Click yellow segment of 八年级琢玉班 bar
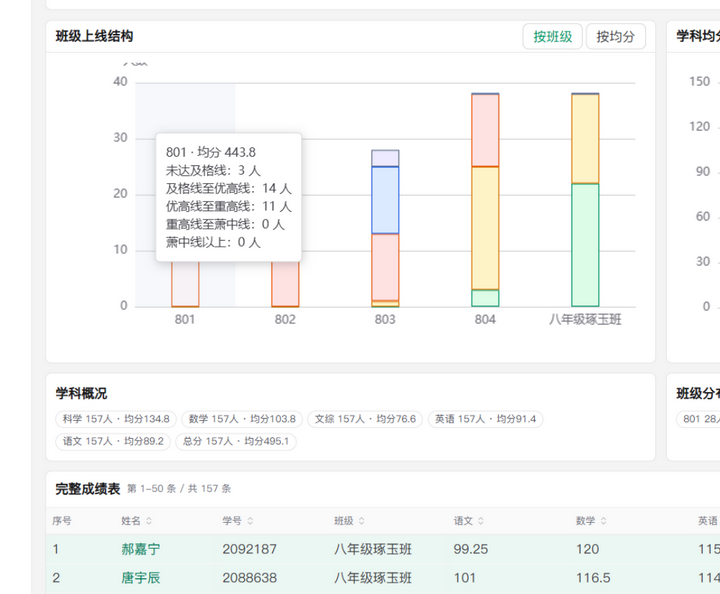720x594 pixels. point(585,139)
